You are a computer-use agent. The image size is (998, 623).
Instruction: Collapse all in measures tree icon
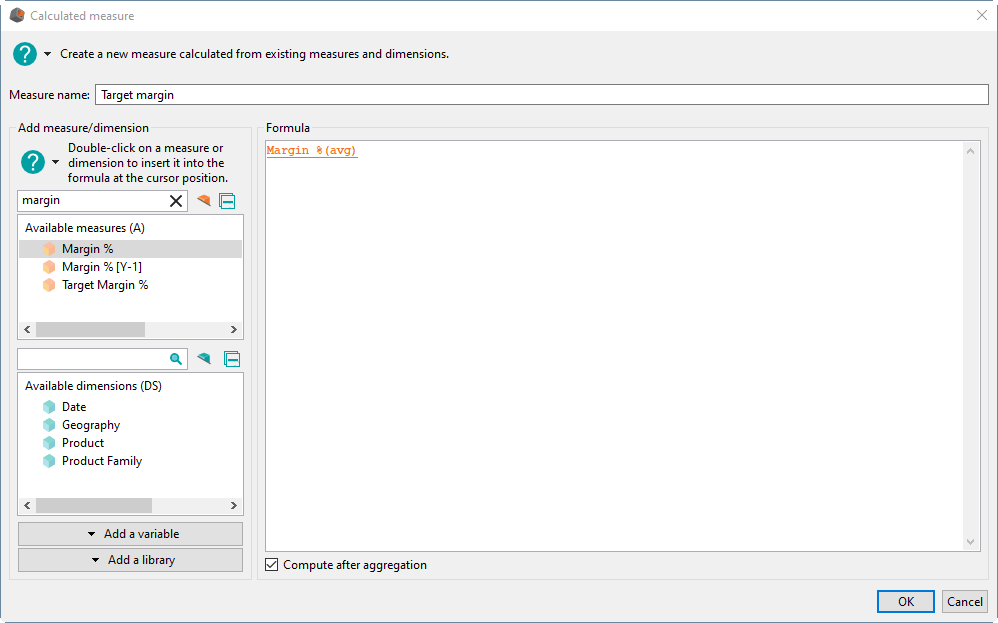(x=227, y=201)
